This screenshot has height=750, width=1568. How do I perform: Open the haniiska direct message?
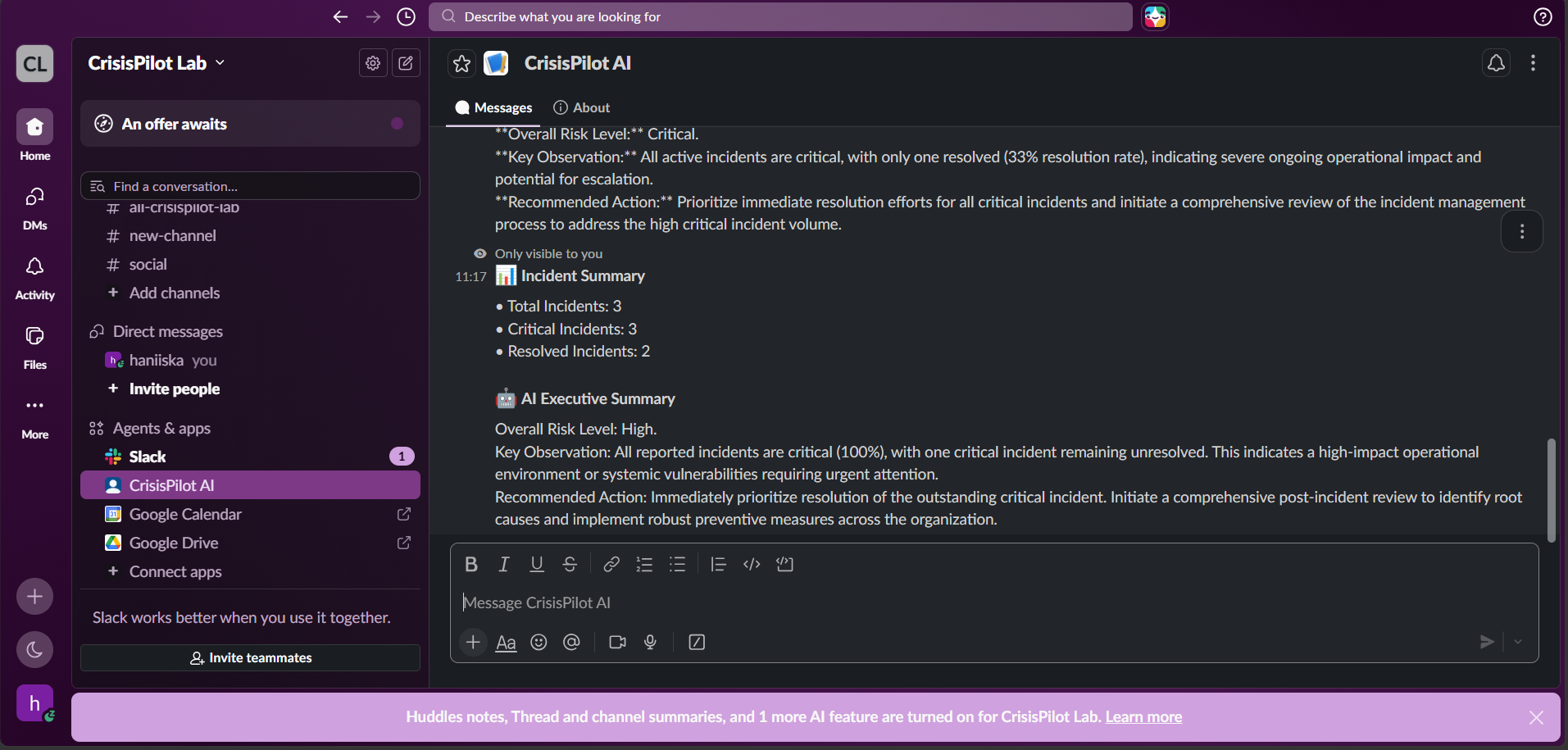tap(250, 361)
